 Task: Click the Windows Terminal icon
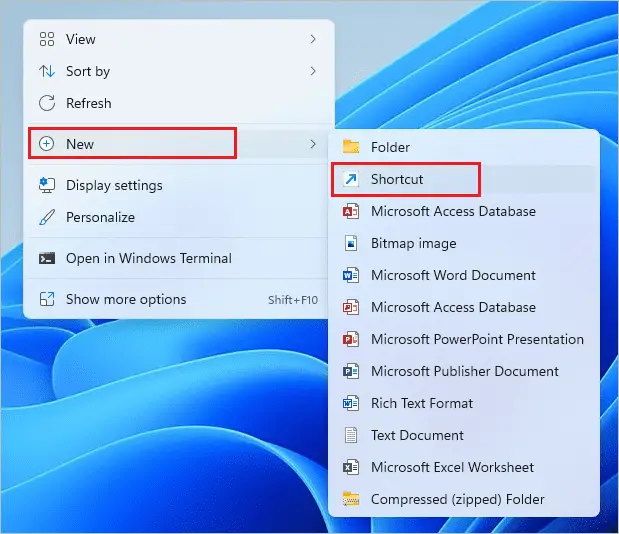coord(47,259)
